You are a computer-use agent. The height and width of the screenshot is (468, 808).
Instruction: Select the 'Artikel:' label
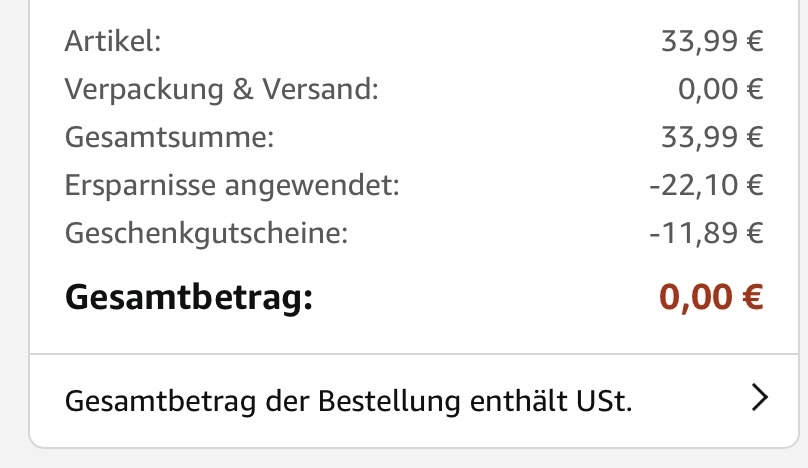[x=113, y=41]
